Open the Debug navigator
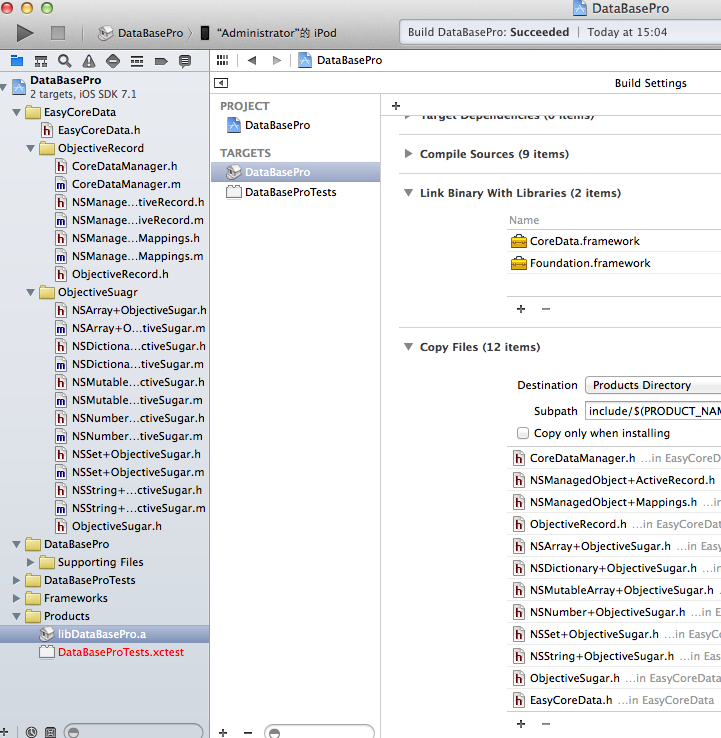The height and width of the screenshot is (738, 721). point(137,61)
